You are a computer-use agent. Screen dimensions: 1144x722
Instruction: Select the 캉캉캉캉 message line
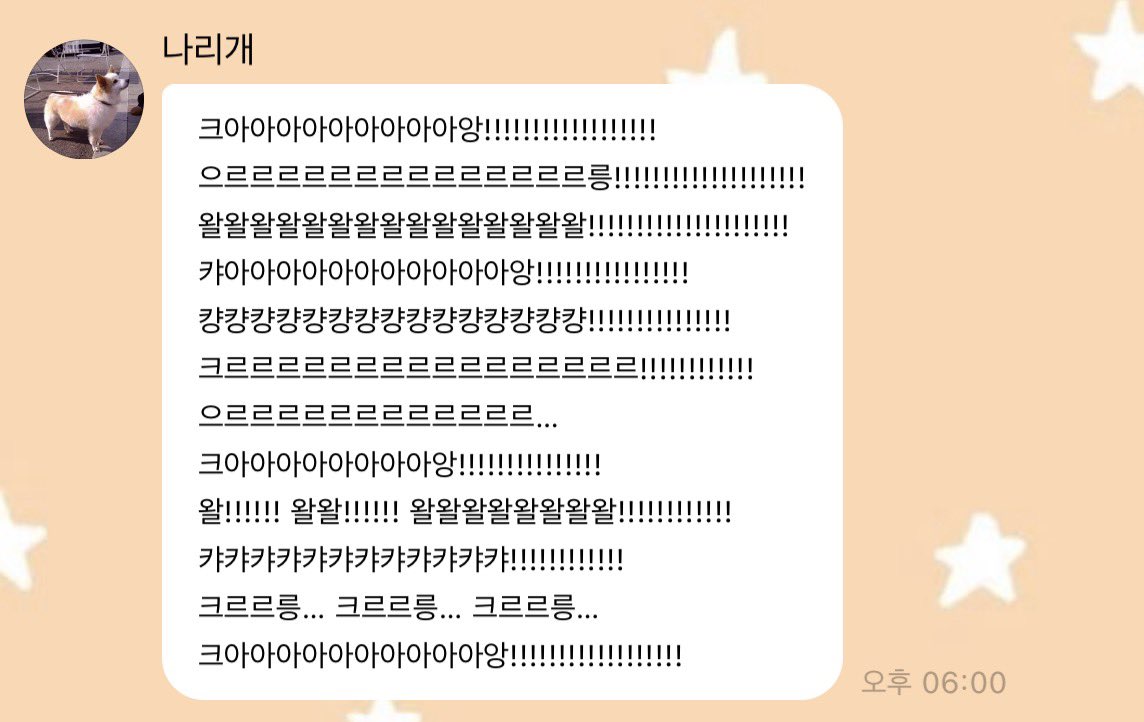tap(464, 320)
